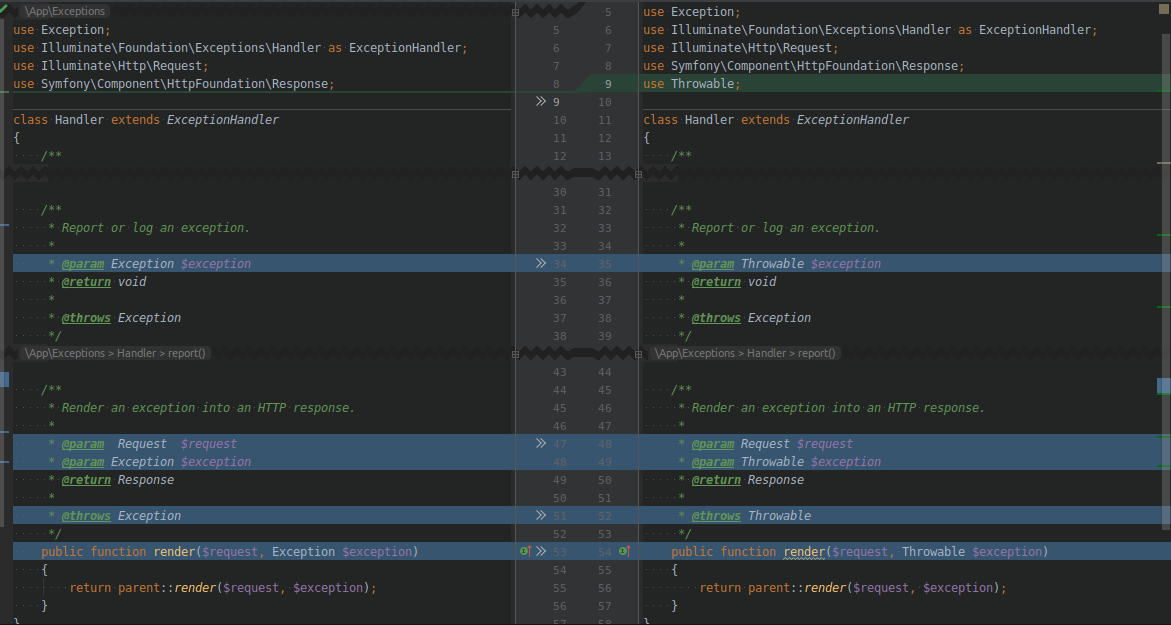The image size is (1171, 625).
Task: Expand folded lines 13-30 on the left pane
Action: 515,174
